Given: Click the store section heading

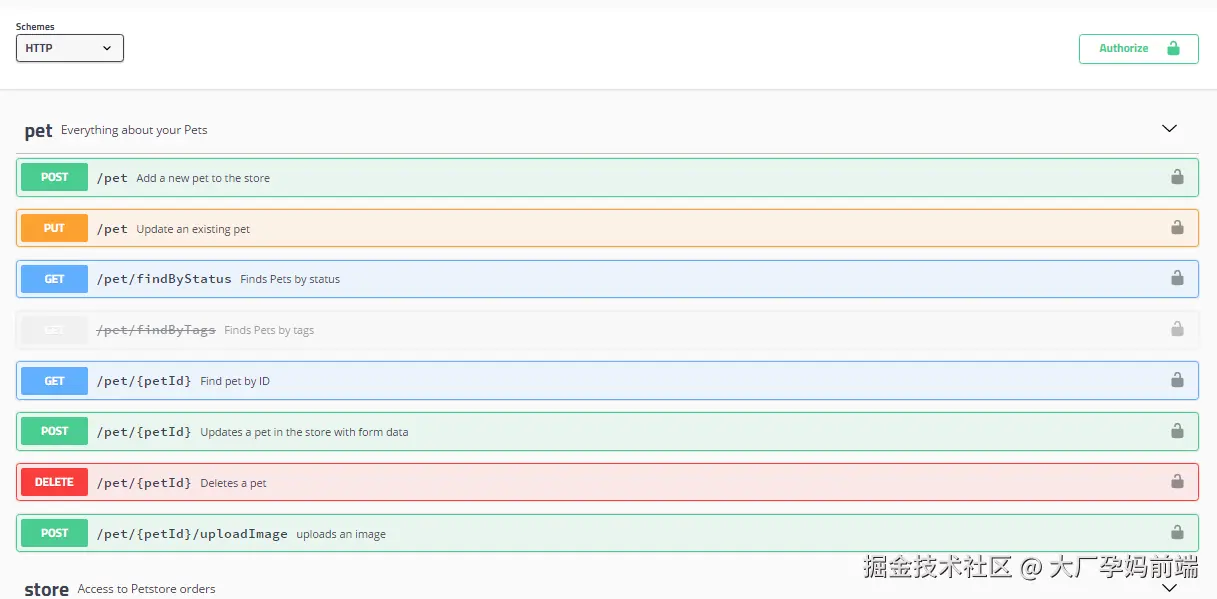Looking at the screenshot, I should pos(46,588).
